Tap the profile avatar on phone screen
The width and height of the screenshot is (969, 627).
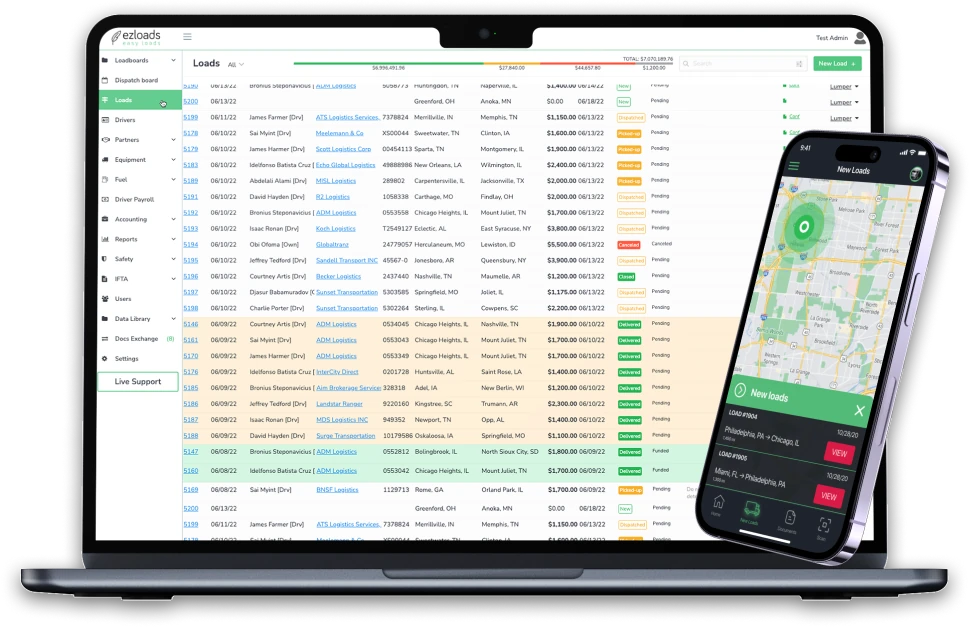916,175
